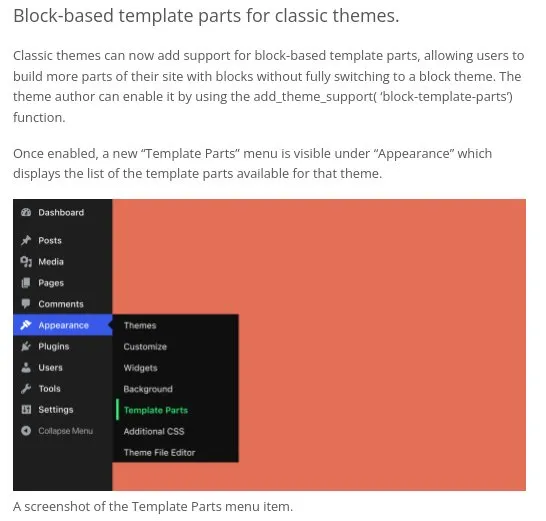Click the Users person icon
The width and height of the screenshot is (546, 521).
point(26,367)
